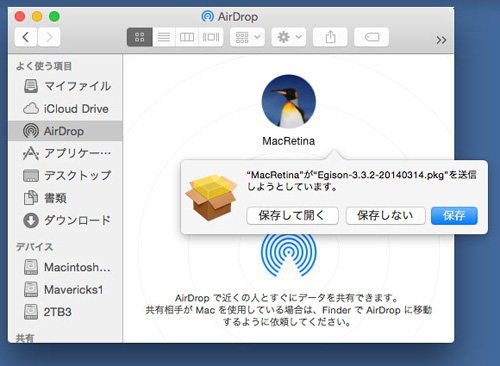The height and width of the screenshot is (366, 500).
Task: Open ダウンロード in the sidebar
Action: [x=65, y=220]
